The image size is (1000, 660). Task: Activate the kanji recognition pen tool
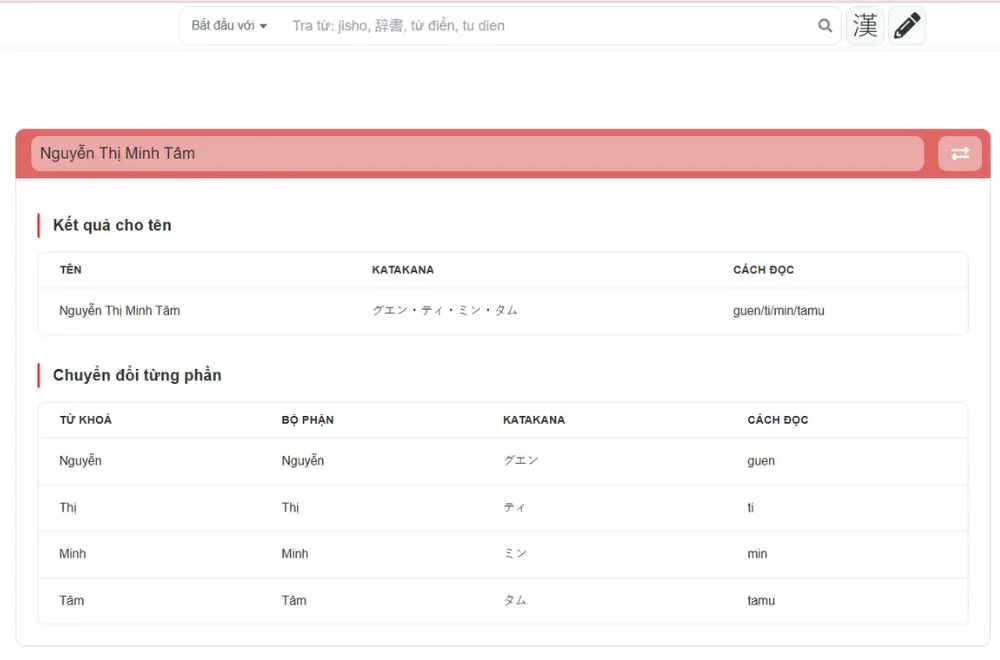(906, 26)
